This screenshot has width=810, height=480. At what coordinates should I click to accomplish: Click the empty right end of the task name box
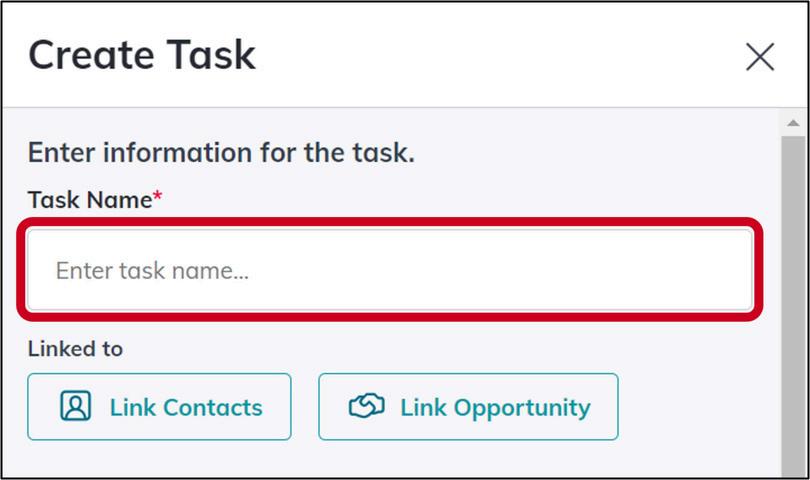(x=690, y=271)
